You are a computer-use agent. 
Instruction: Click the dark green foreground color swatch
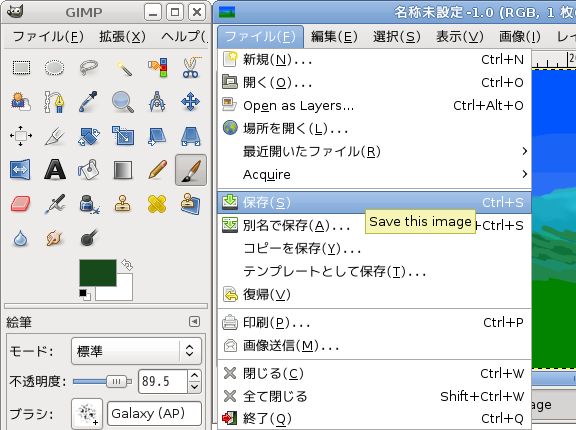98,273
